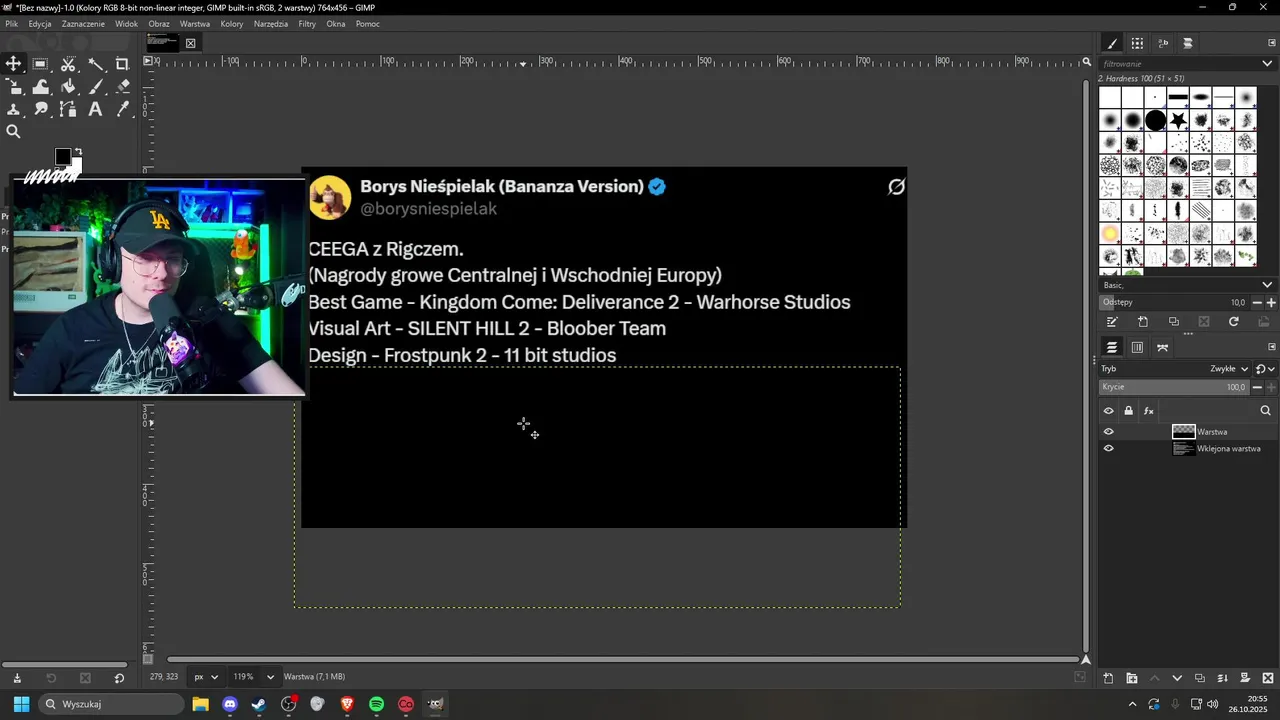Open the layer search magnifier

1265,411
